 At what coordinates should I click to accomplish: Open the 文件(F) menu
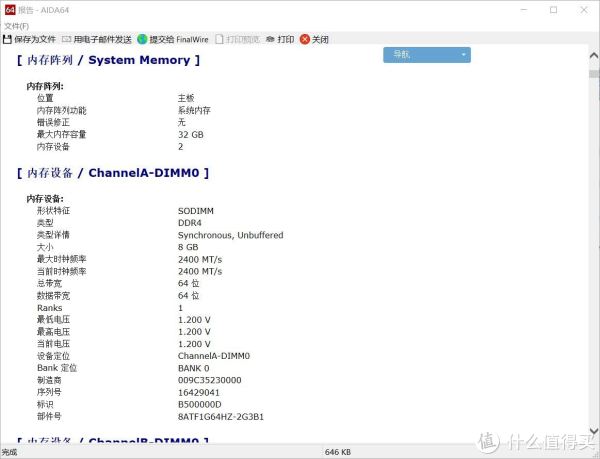17,25
